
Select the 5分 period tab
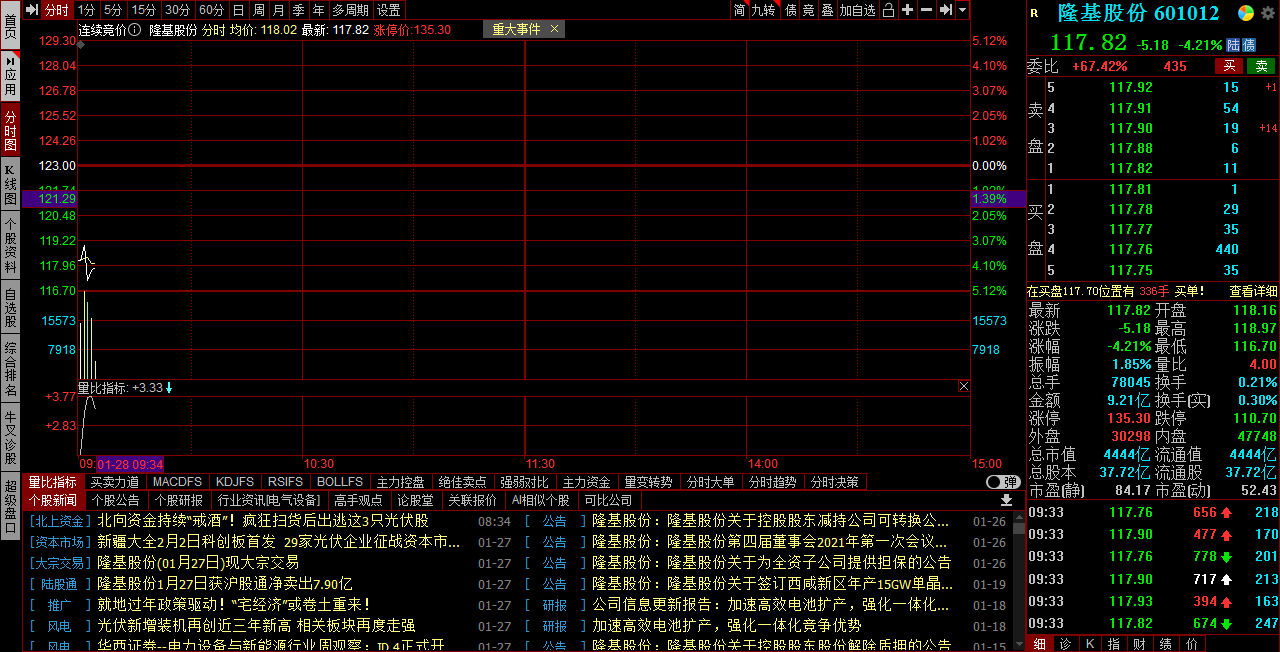point(113,10)
